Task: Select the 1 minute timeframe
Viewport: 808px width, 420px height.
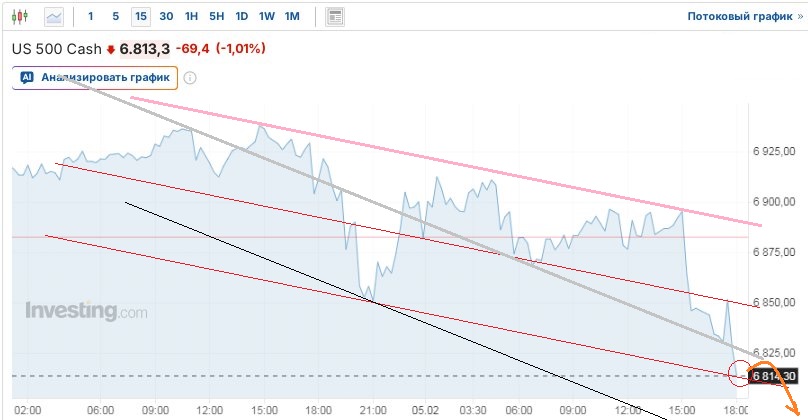Action: 91,16
